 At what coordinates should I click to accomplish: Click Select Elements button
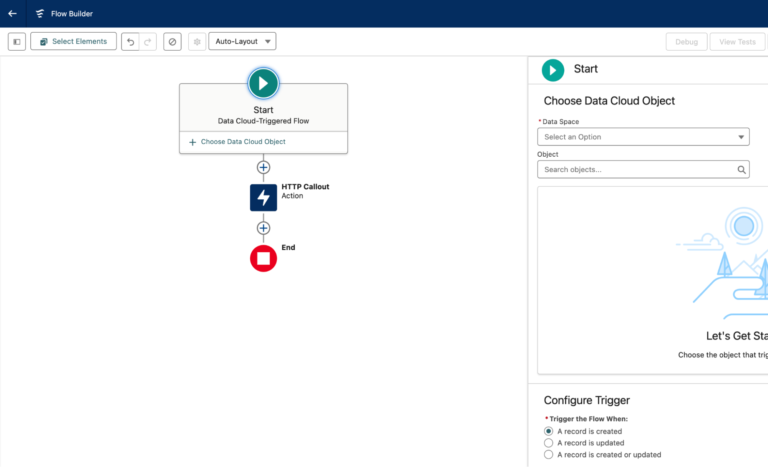[x=73, y=41]
